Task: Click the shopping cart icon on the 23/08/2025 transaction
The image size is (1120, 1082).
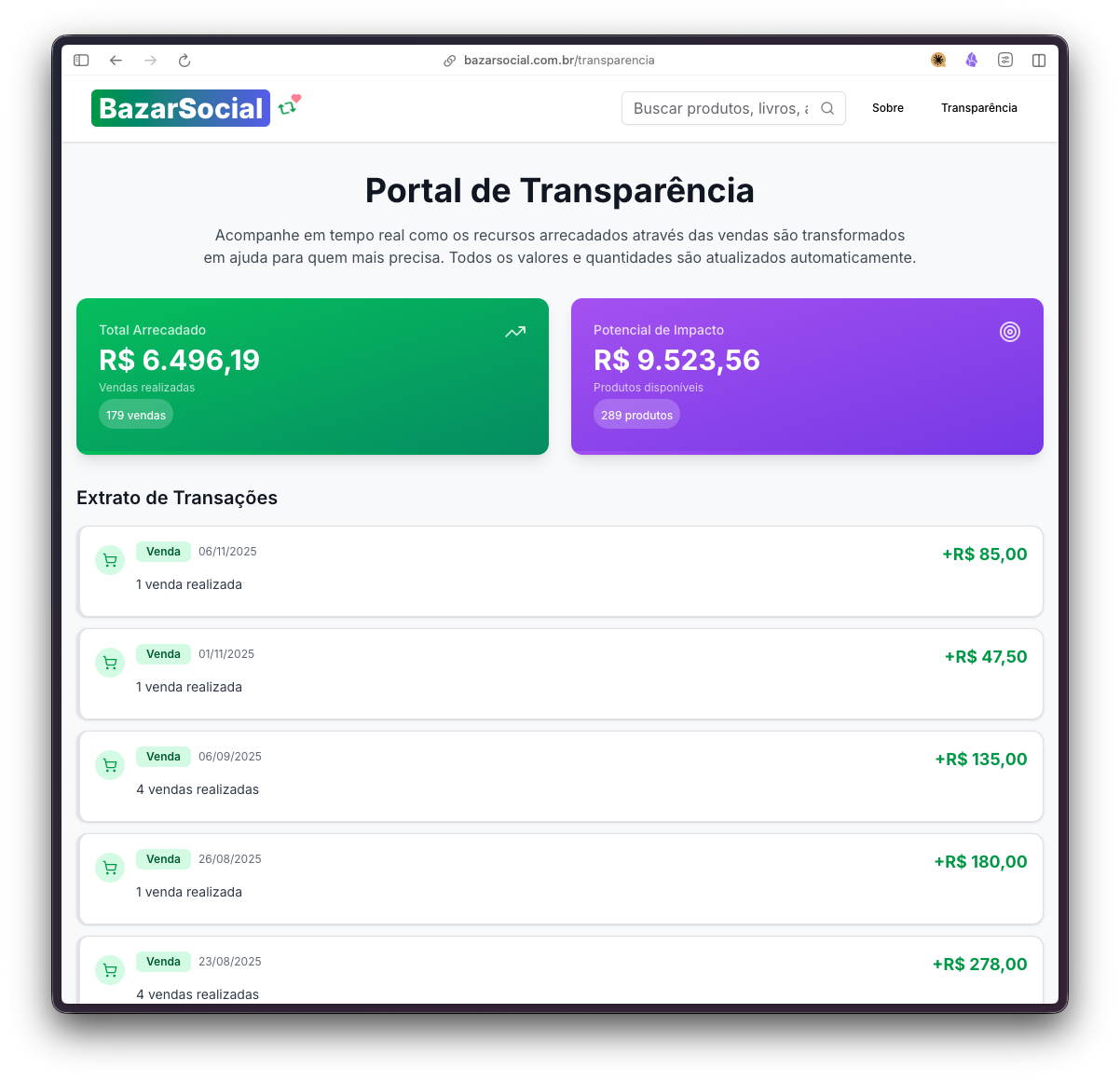Action: coord(110,970)
